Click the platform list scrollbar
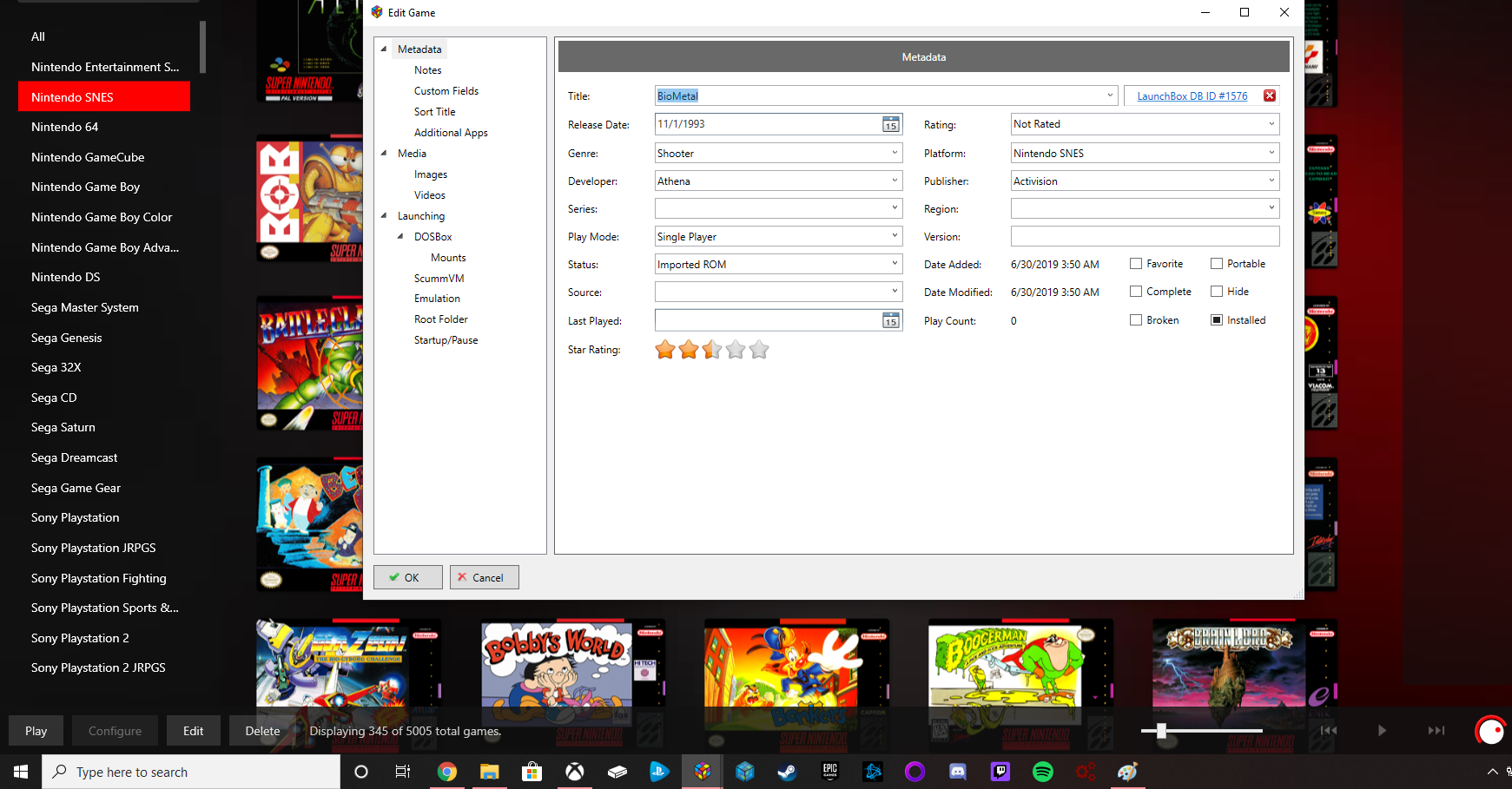The image size is (1512, 789). click(x=202, y=47)
